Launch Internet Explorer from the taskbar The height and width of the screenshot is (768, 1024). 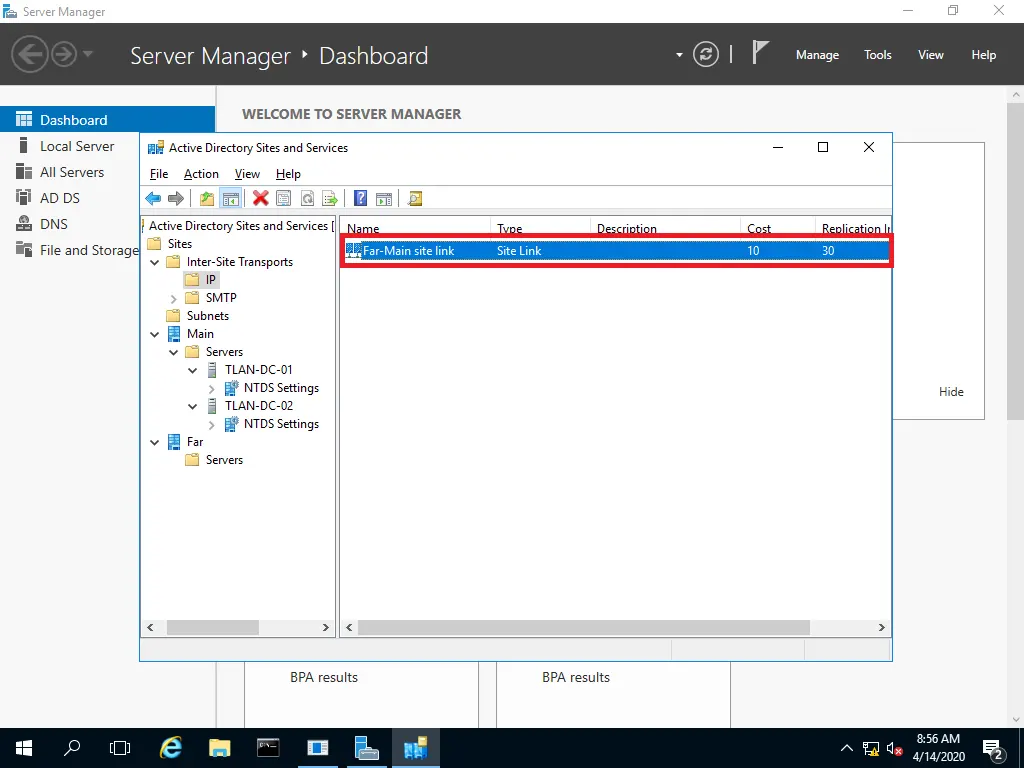pyautogui.click(x=171, y=748)
